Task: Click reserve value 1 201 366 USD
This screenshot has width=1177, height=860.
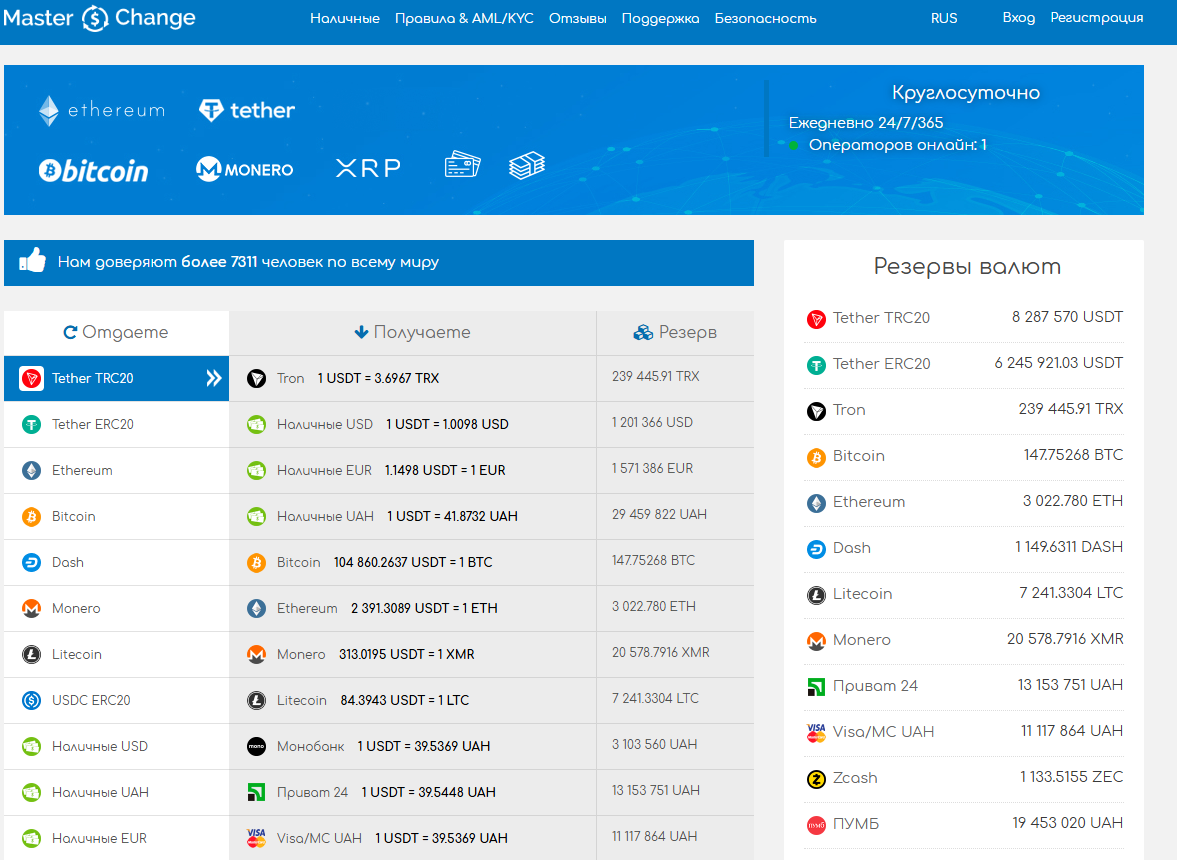Action: pyautogui.click(x=652, y=422)
